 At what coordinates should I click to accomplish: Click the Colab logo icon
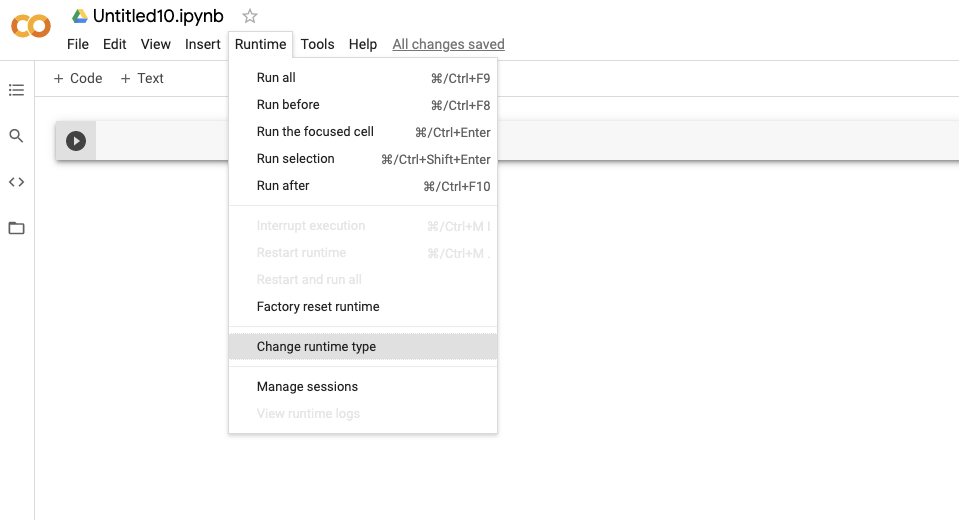(30, 26)
